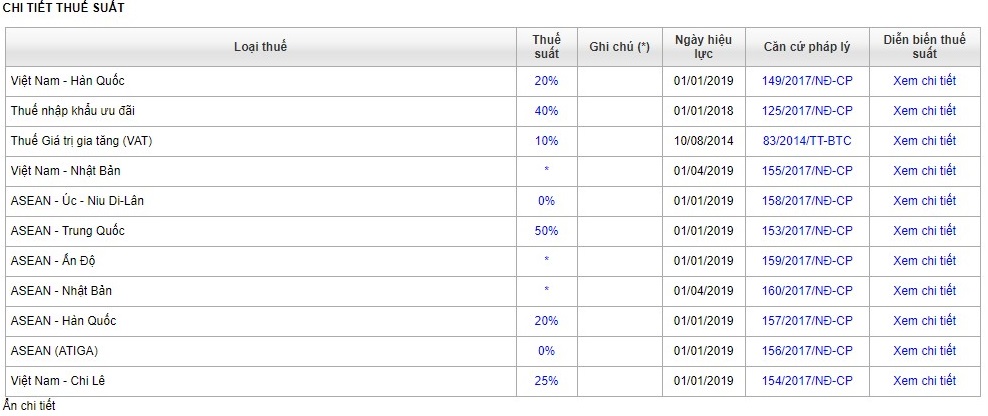Viewport: 988px width, 416px height.
Task: Open decree 153/2017/NĐ-CP for ASEAN - Trung Quốc
Action: 807,231
